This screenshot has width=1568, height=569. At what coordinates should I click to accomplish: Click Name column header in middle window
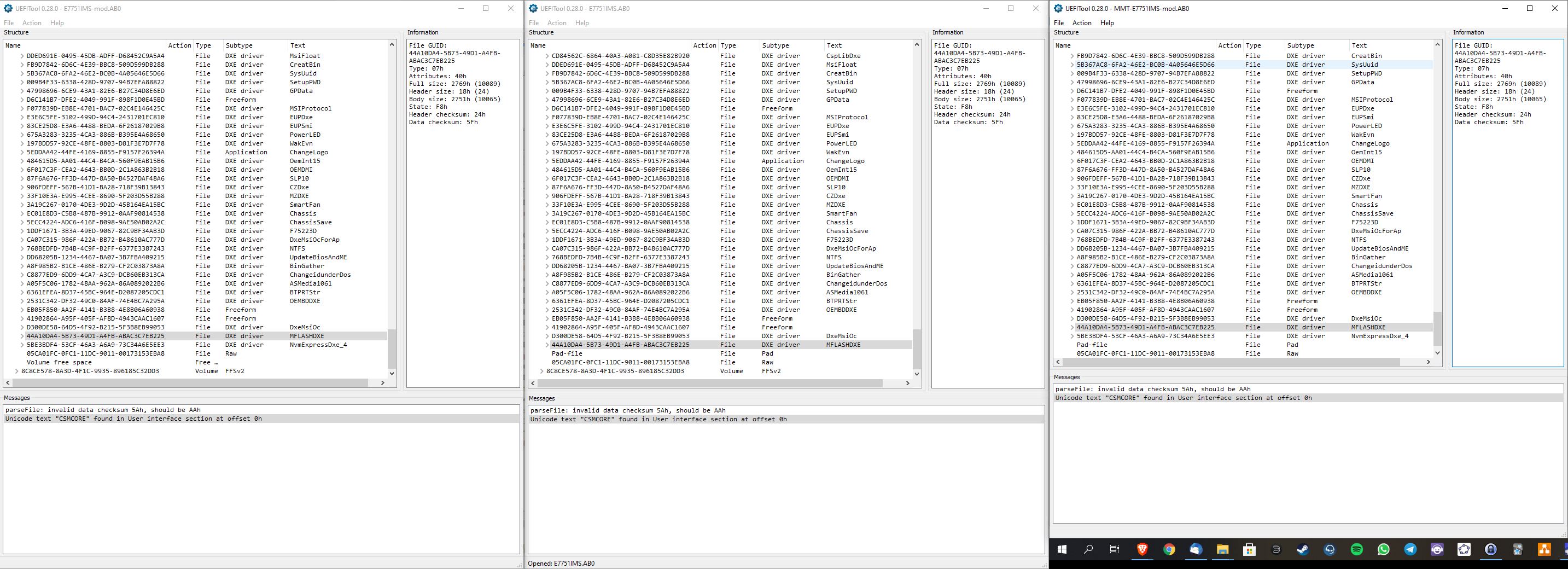[610, 46]
